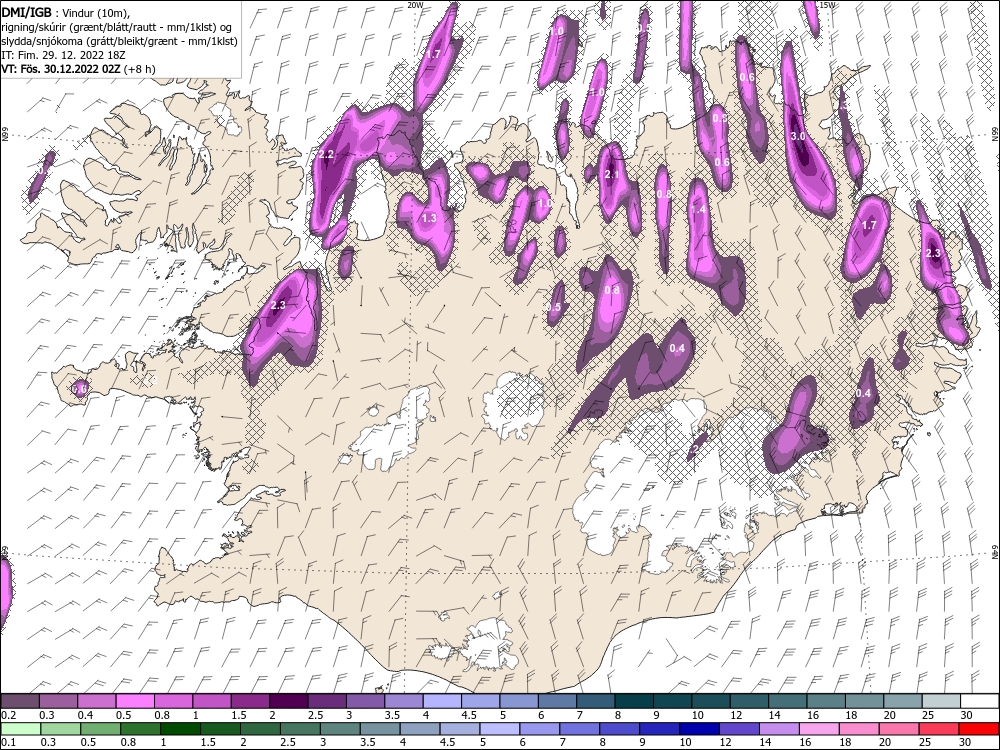Viewport: 1000px width, 750px height.
Task: Click the '2.1' precipitation value on map
Action: (612, 174)
